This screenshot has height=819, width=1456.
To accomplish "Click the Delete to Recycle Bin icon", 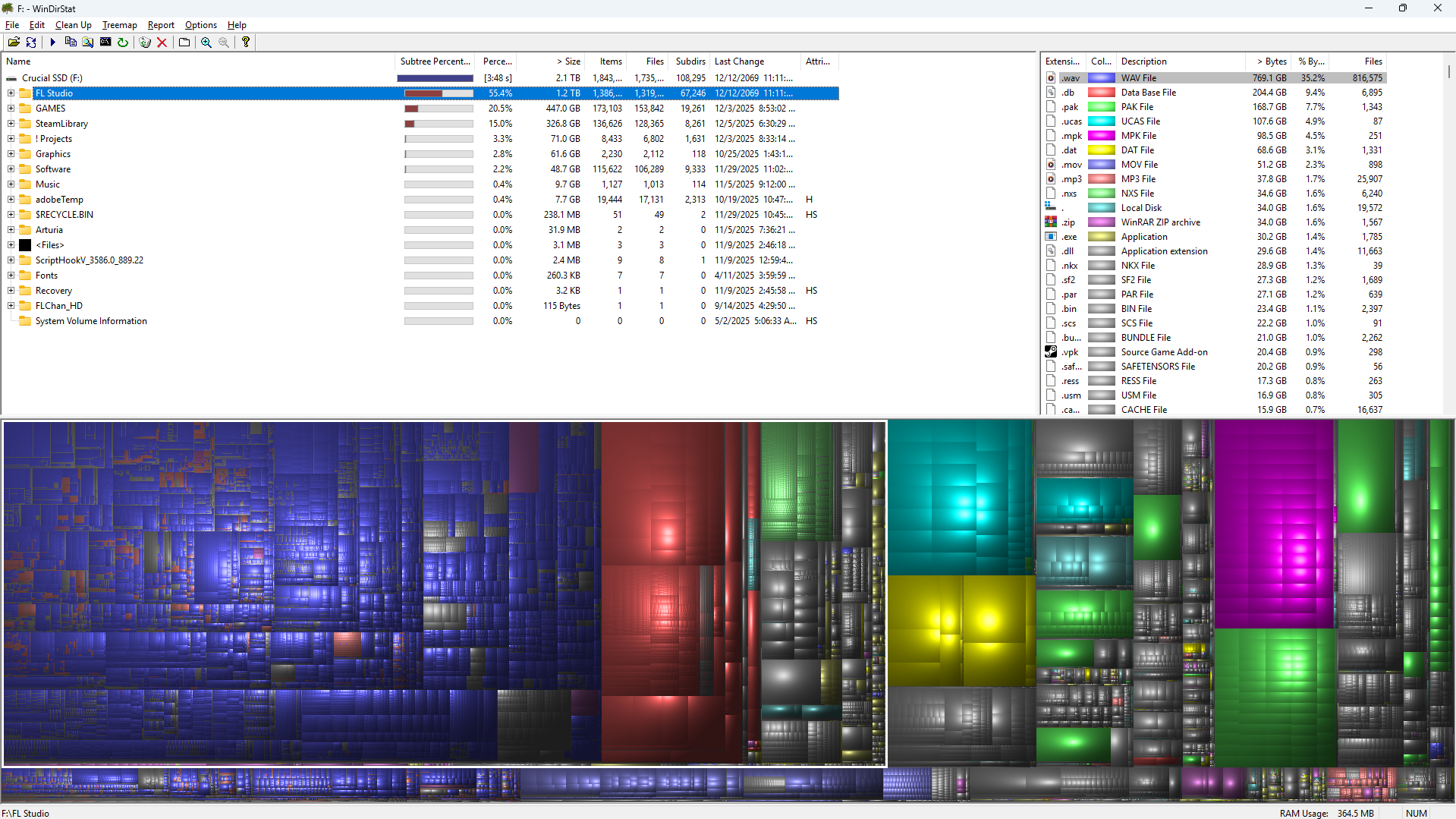I will (145, 43).
